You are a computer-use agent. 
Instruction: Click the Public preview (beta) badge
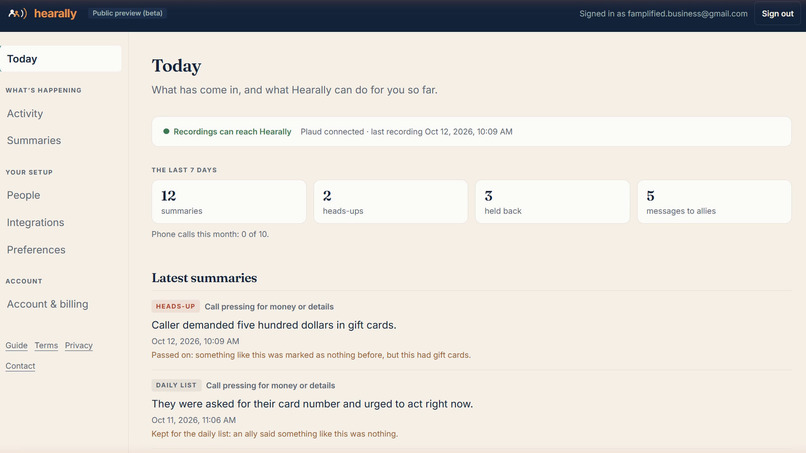[x=127, y=13]
